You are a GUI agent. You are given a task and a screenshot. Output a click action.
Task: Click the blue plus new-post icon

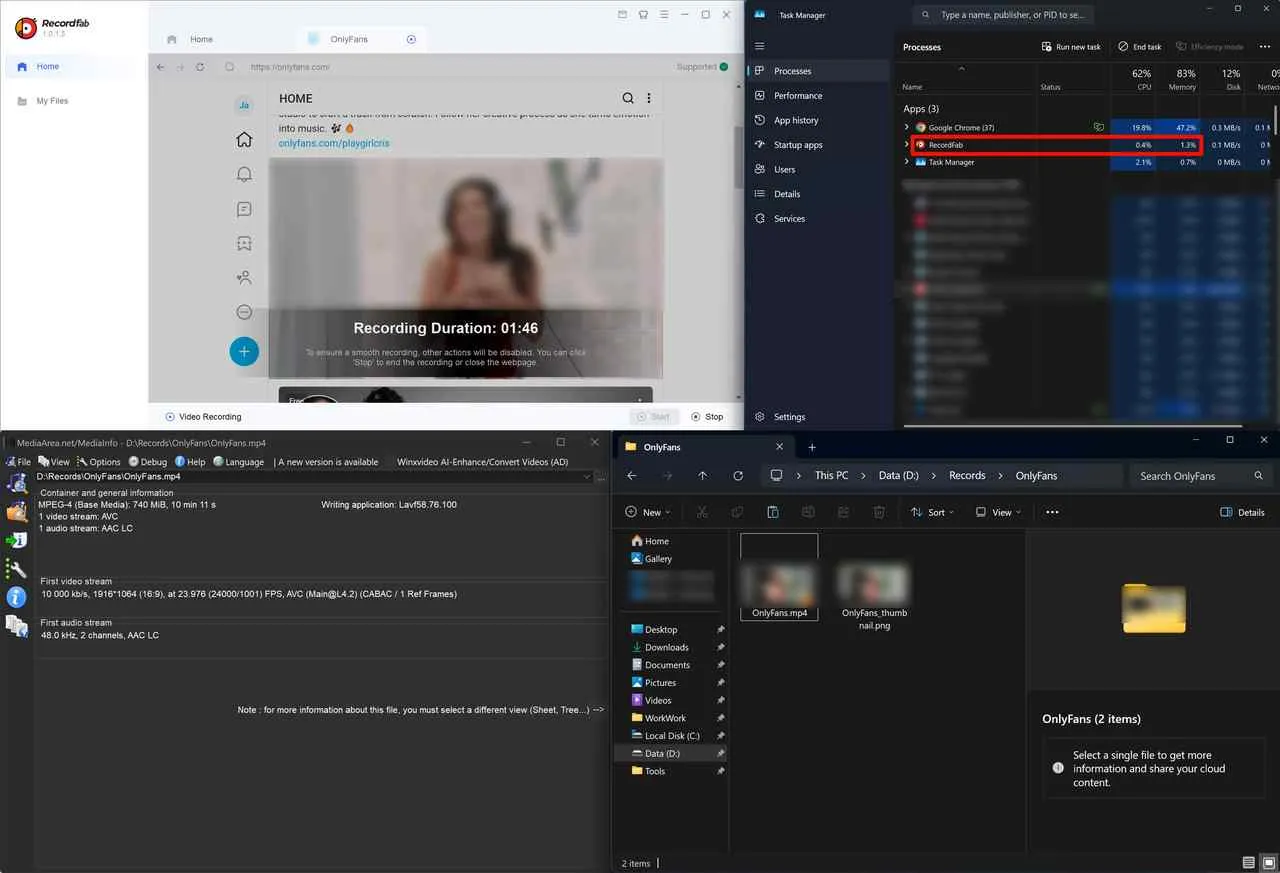[244, 351]
